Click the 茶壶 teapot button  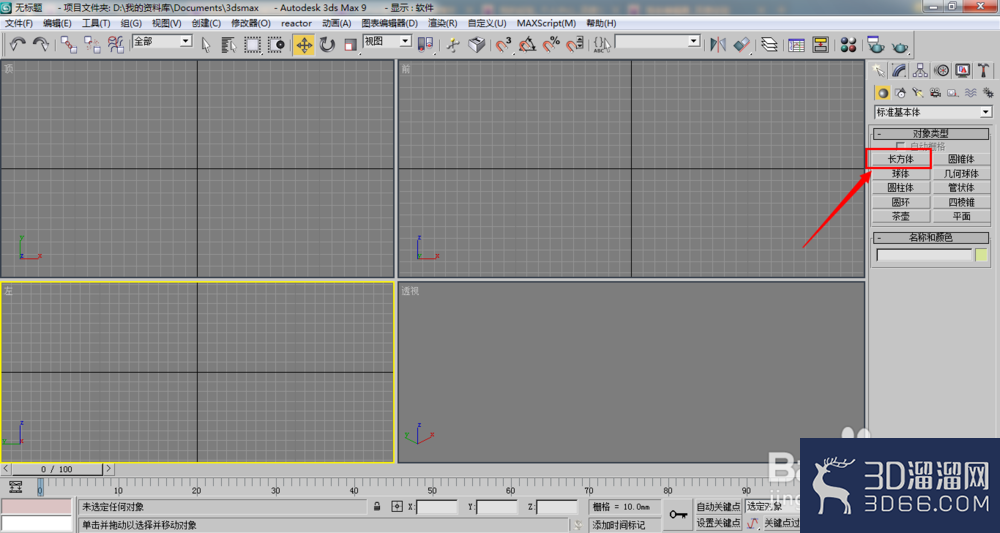tap(901, 217)
